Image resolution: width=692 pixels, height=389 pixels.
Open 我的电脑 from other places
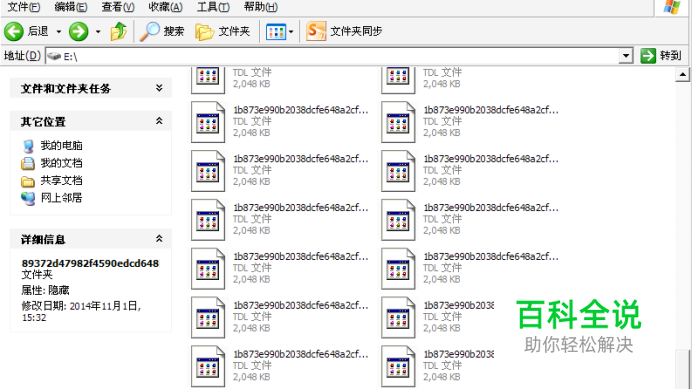(x=52, y=146)
